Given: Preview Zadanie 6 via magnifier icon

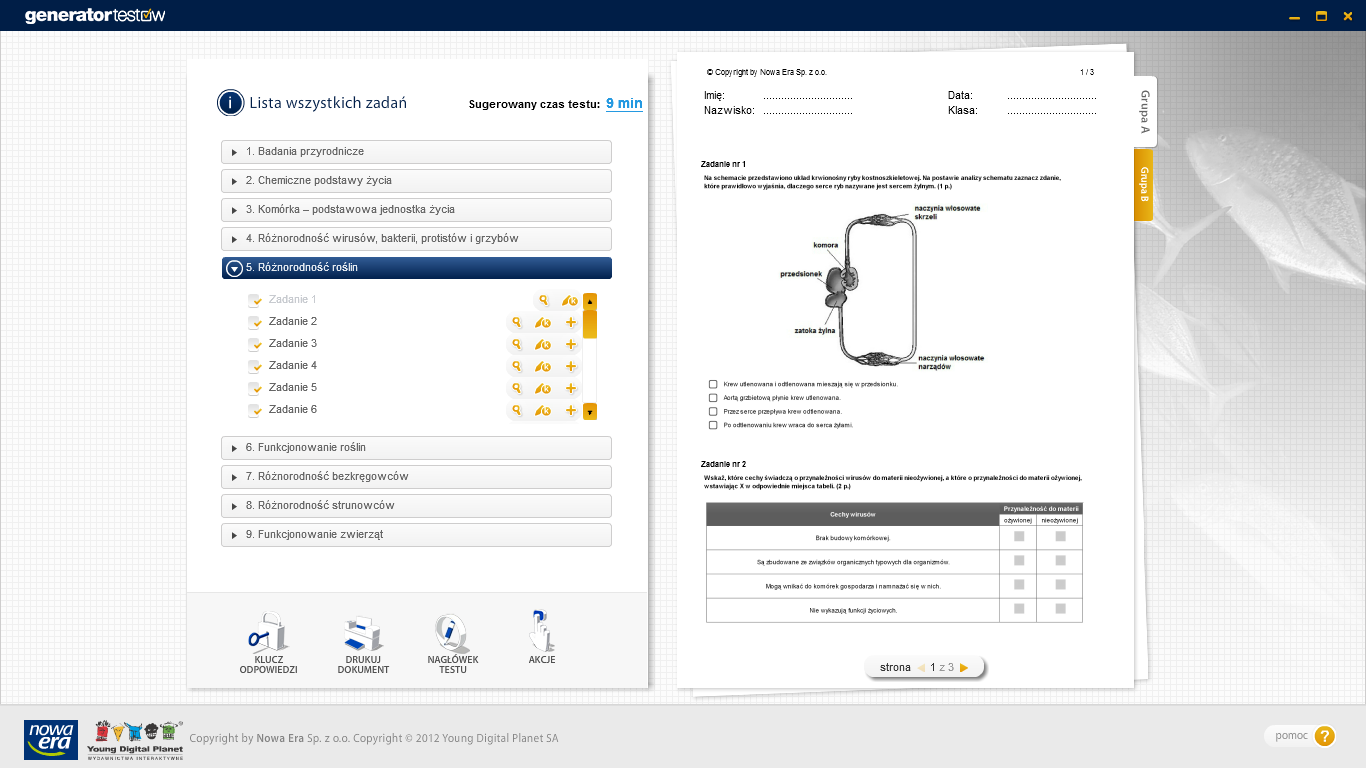Looking at the screenshot, I should coord(517,410).
